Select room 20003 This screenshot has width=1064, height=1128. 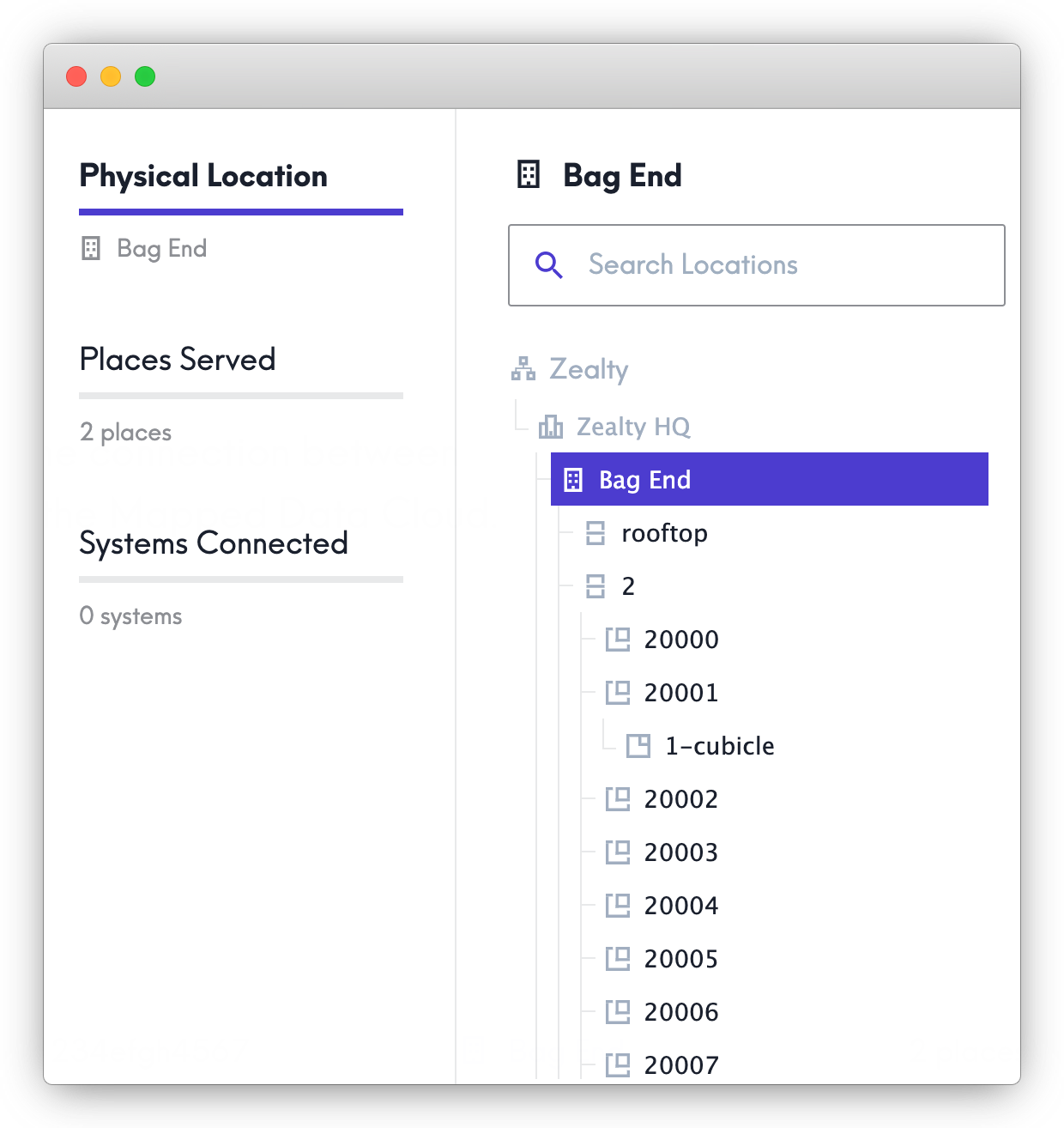pos(681,852)
